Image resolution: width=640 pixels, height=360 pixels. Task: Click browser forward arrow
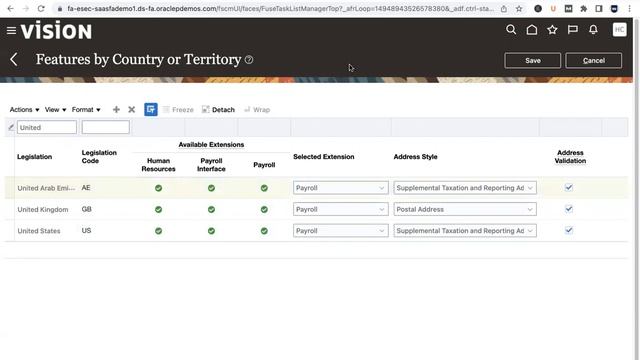click(x=25, y=9)
